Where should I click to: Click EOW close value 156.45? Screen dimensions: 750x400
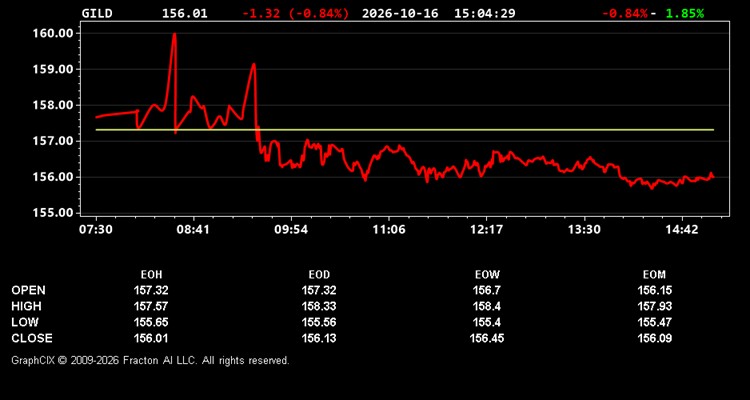pyautogui.click(x=487, y=338)
